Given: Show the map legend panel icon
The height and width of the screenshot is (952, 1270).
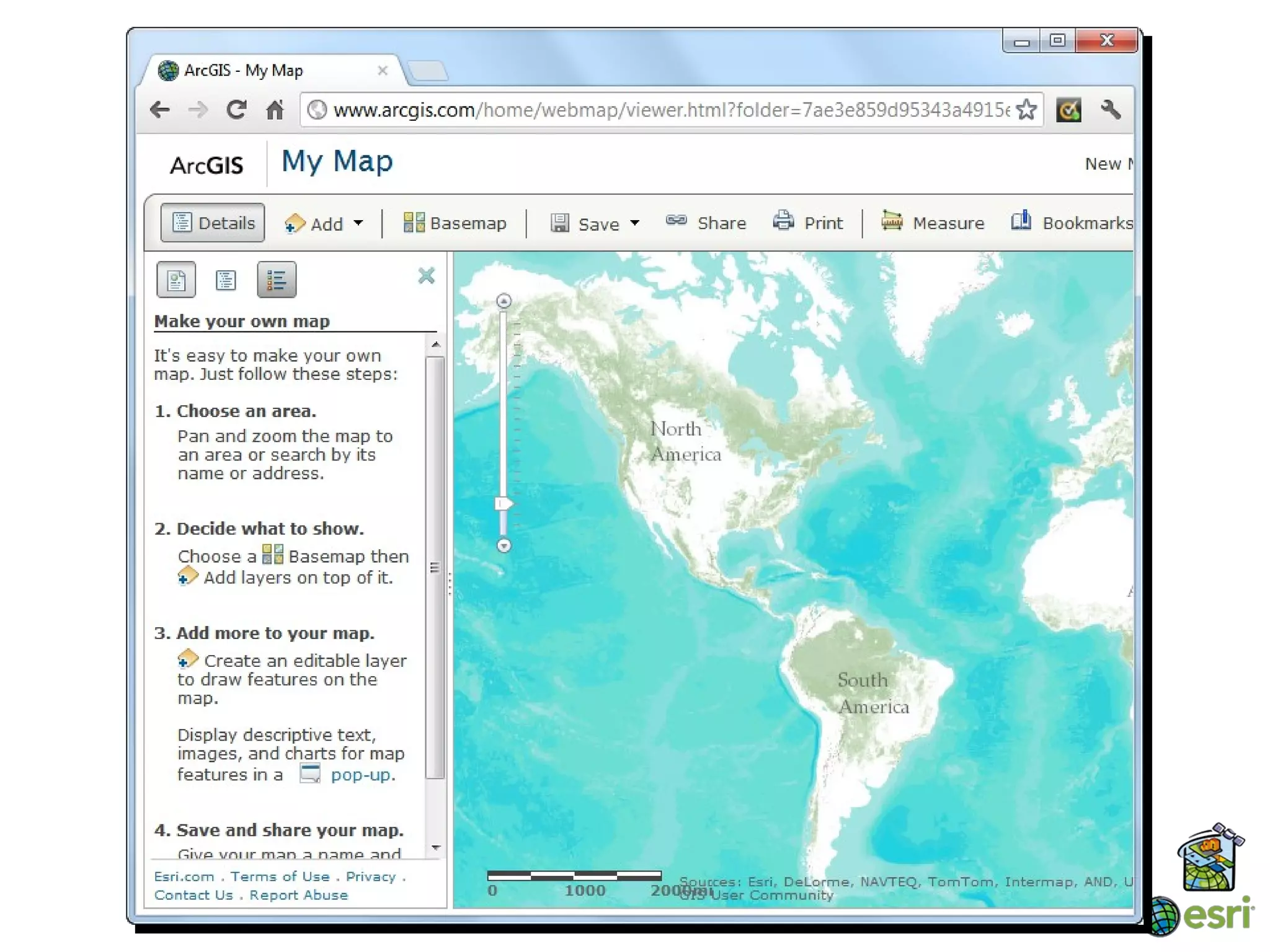Looking at the screenshot, I should tap(277, 280).
